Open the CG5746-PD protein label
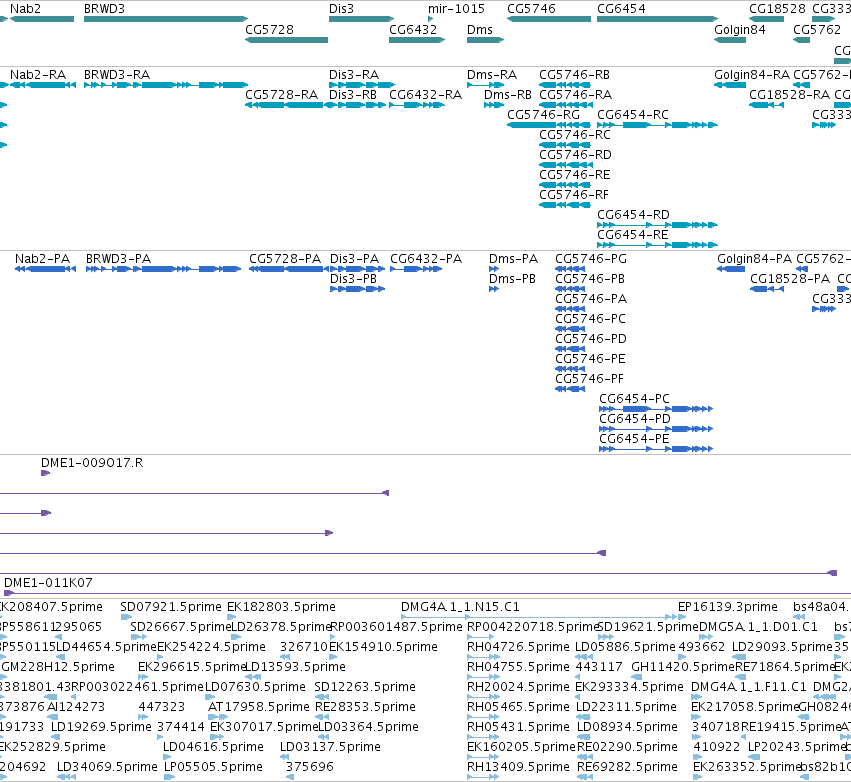This screenshot has width=851, height=782. (x=591, y=339)
